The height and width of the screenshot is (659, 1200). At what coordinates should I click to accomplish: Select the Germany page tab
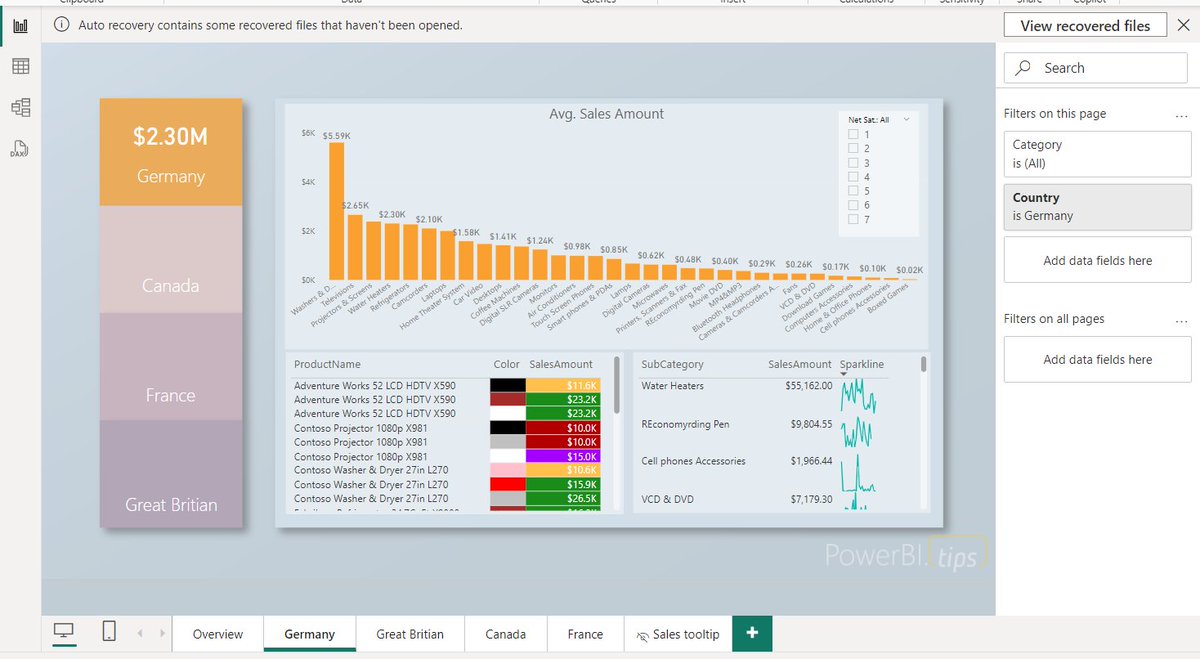pyautogui.click(x=310, y=634)
